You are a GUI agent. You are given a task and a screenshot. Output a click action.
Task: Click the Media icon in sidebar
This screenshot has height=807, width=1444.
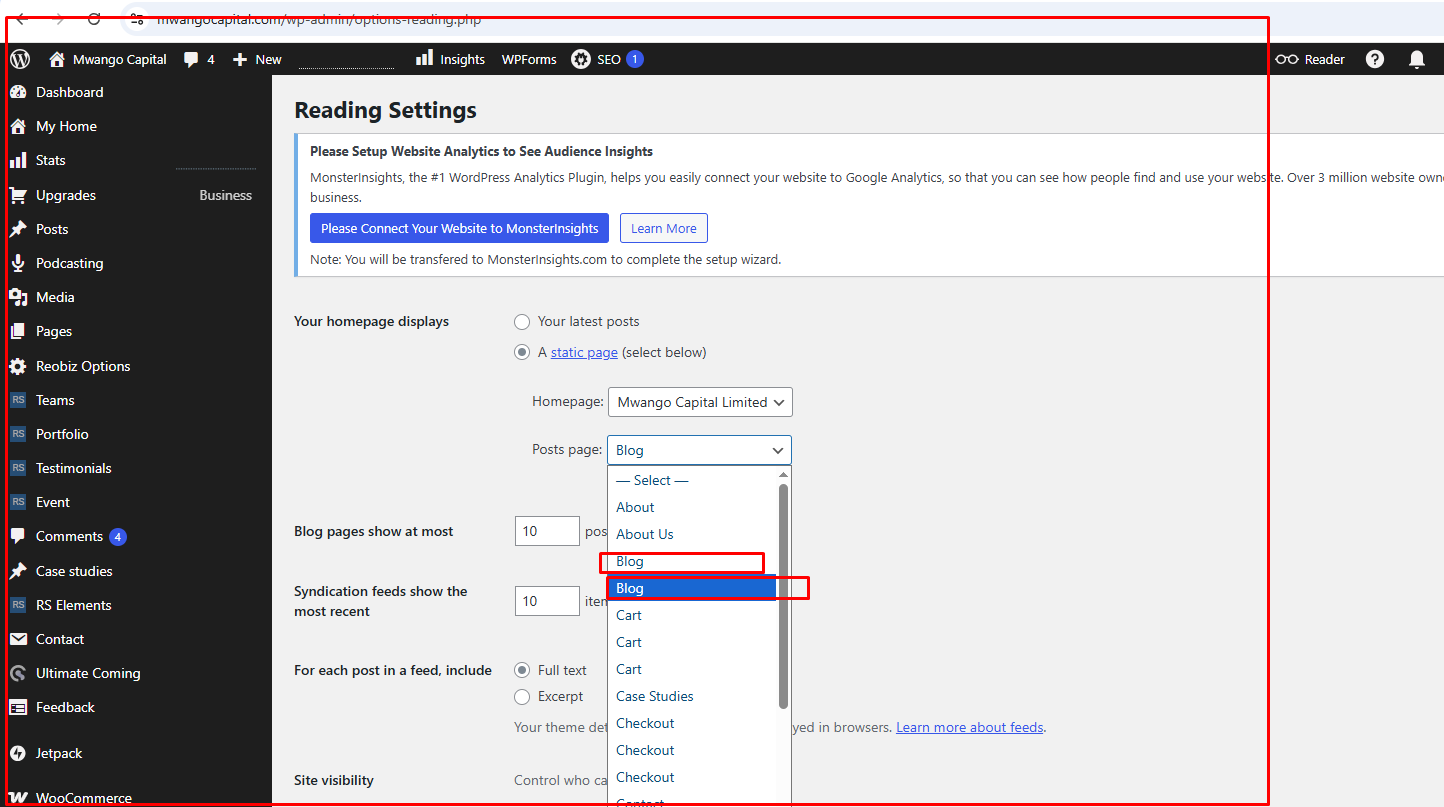tap(18, 297)
